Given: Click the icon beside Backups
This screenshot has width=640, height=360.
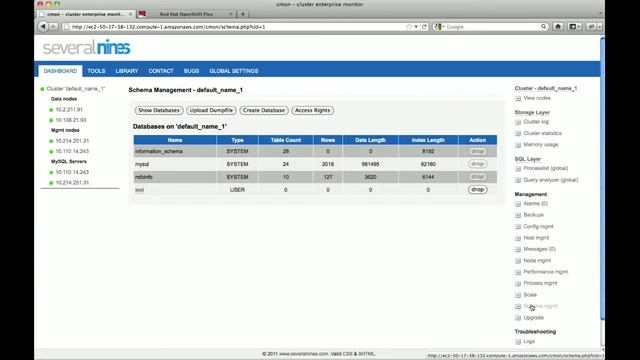Looking at the screenshot, I should (x=518, y=215).
